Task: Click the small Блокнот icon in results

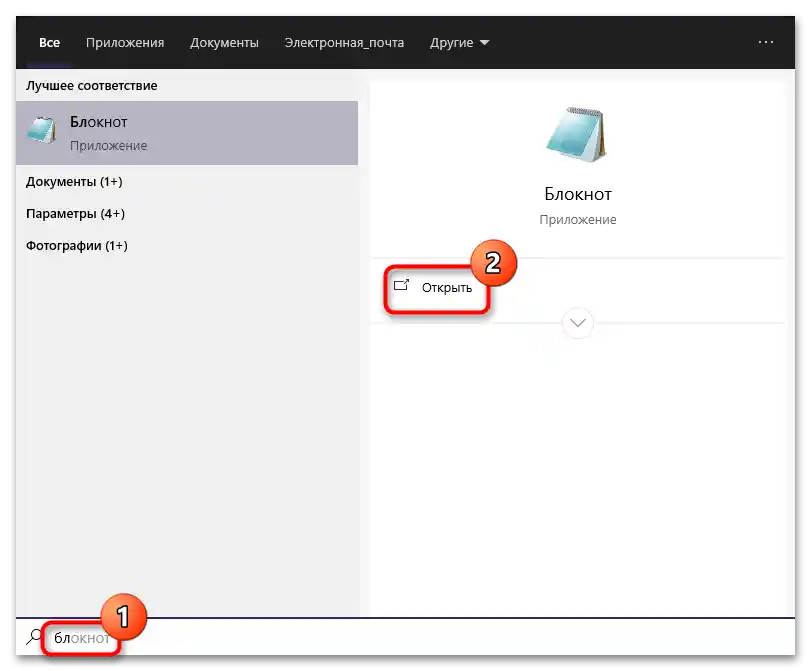Action: point(41,130)
